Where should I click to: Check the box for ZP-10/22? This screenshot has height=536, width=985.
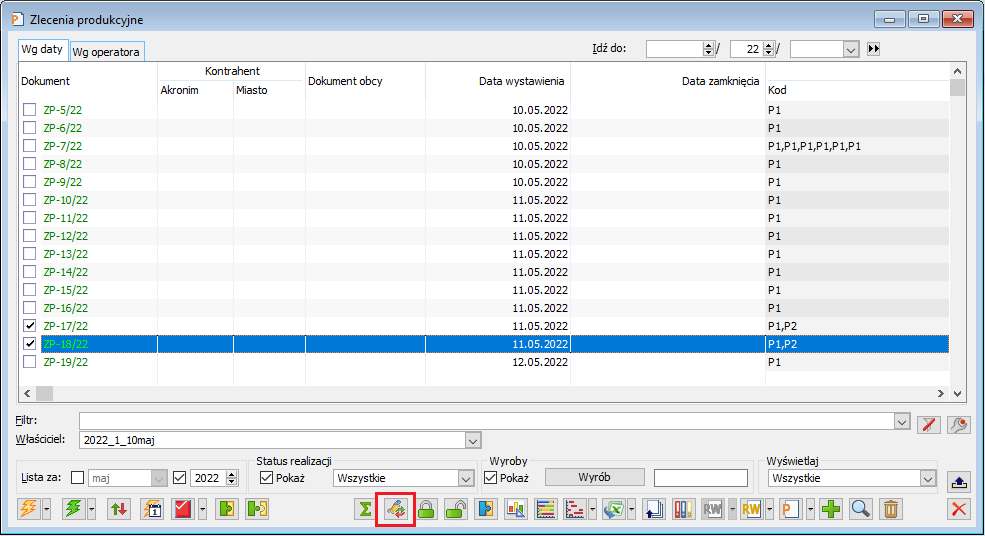point(30,200)
